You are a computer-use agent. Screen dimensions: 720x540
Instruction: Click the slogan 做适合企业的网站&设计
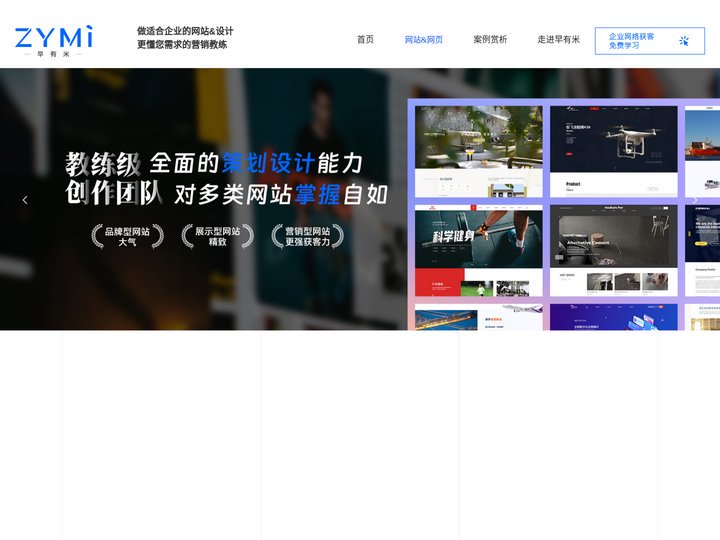pyautogui.click(x=185, y=31)
